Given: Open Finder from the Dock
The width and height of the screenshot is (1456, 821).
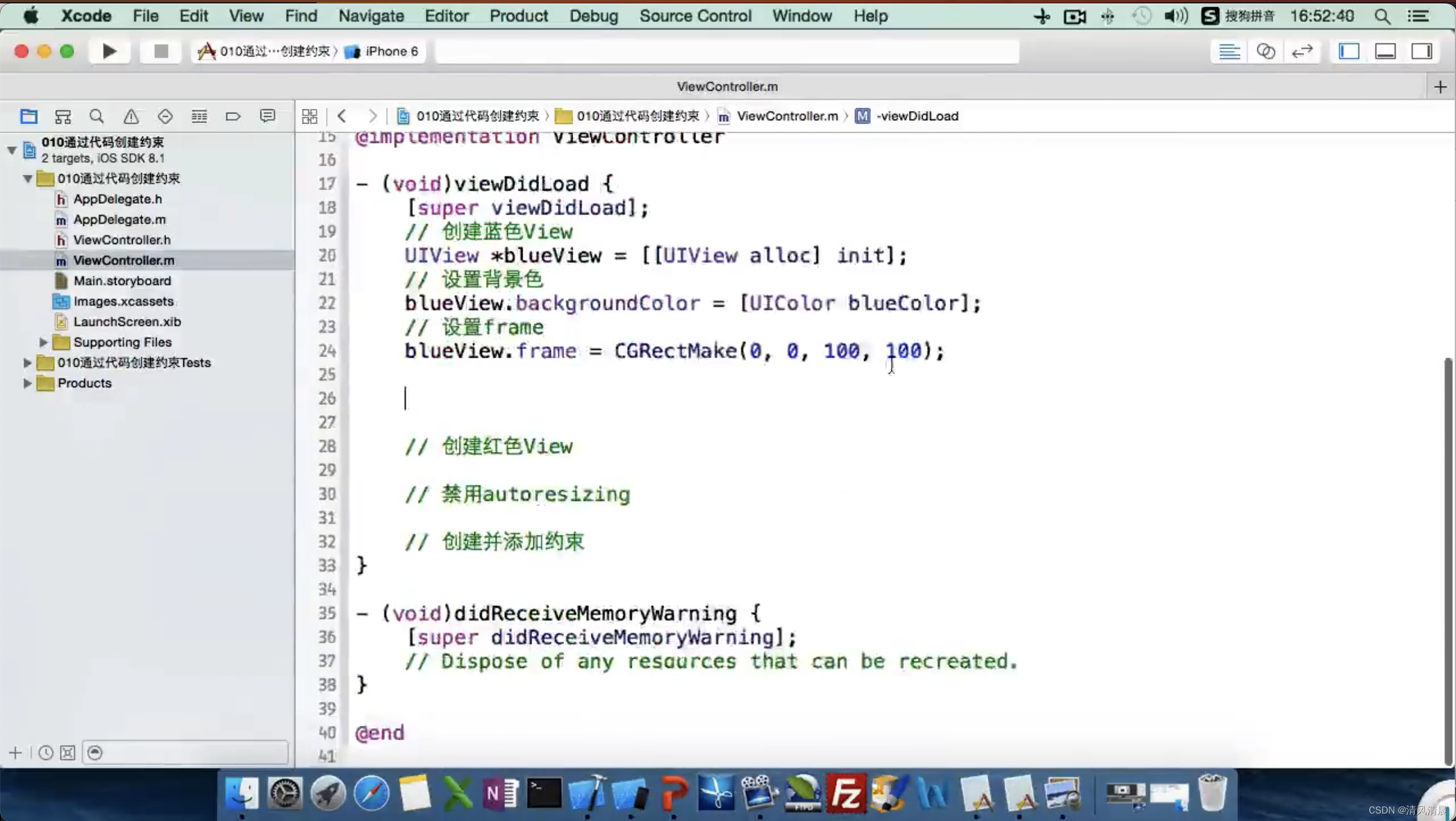Looking at the screenshot, I should pos(242,793).
